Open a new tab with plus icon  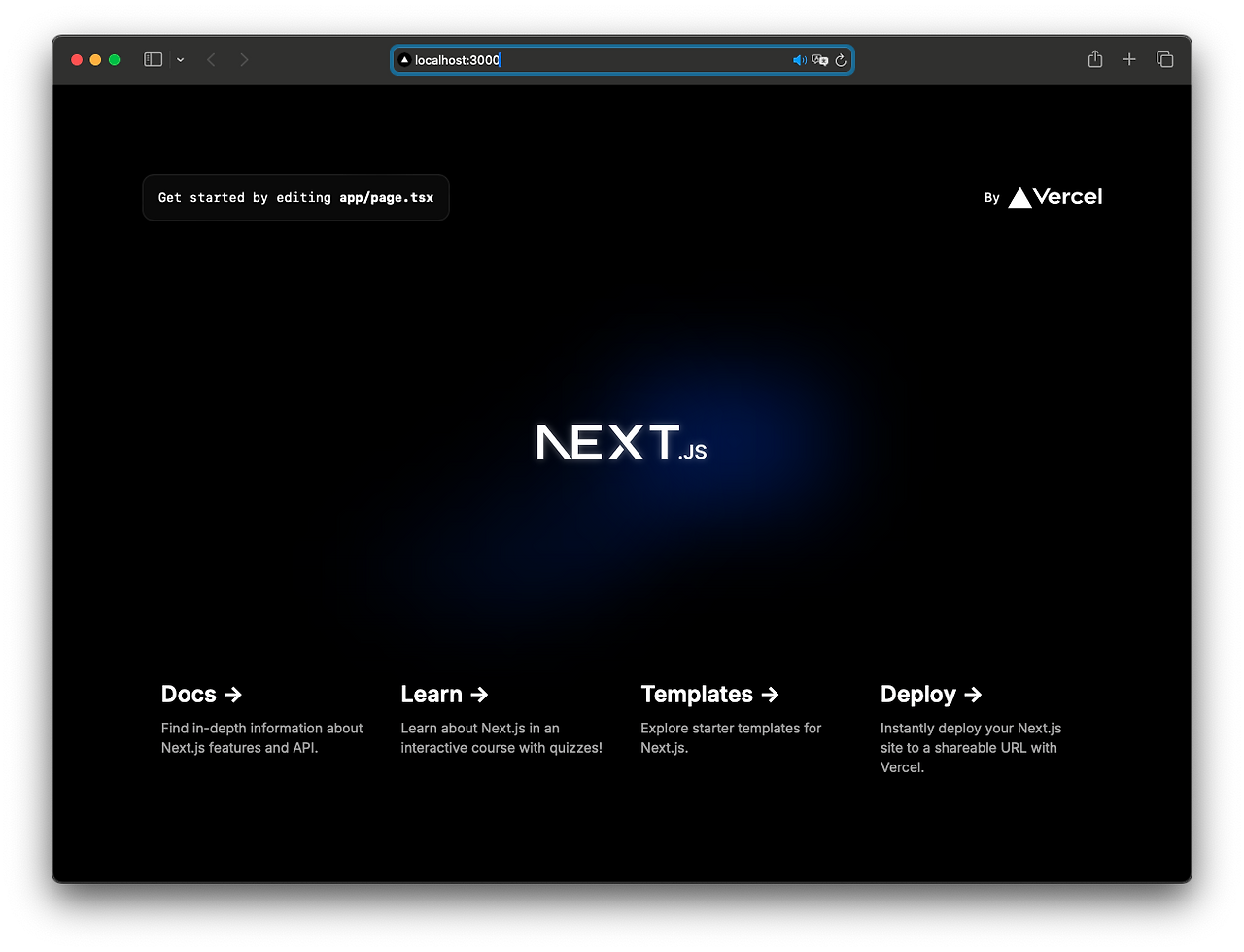click(x=1129, y=60)
